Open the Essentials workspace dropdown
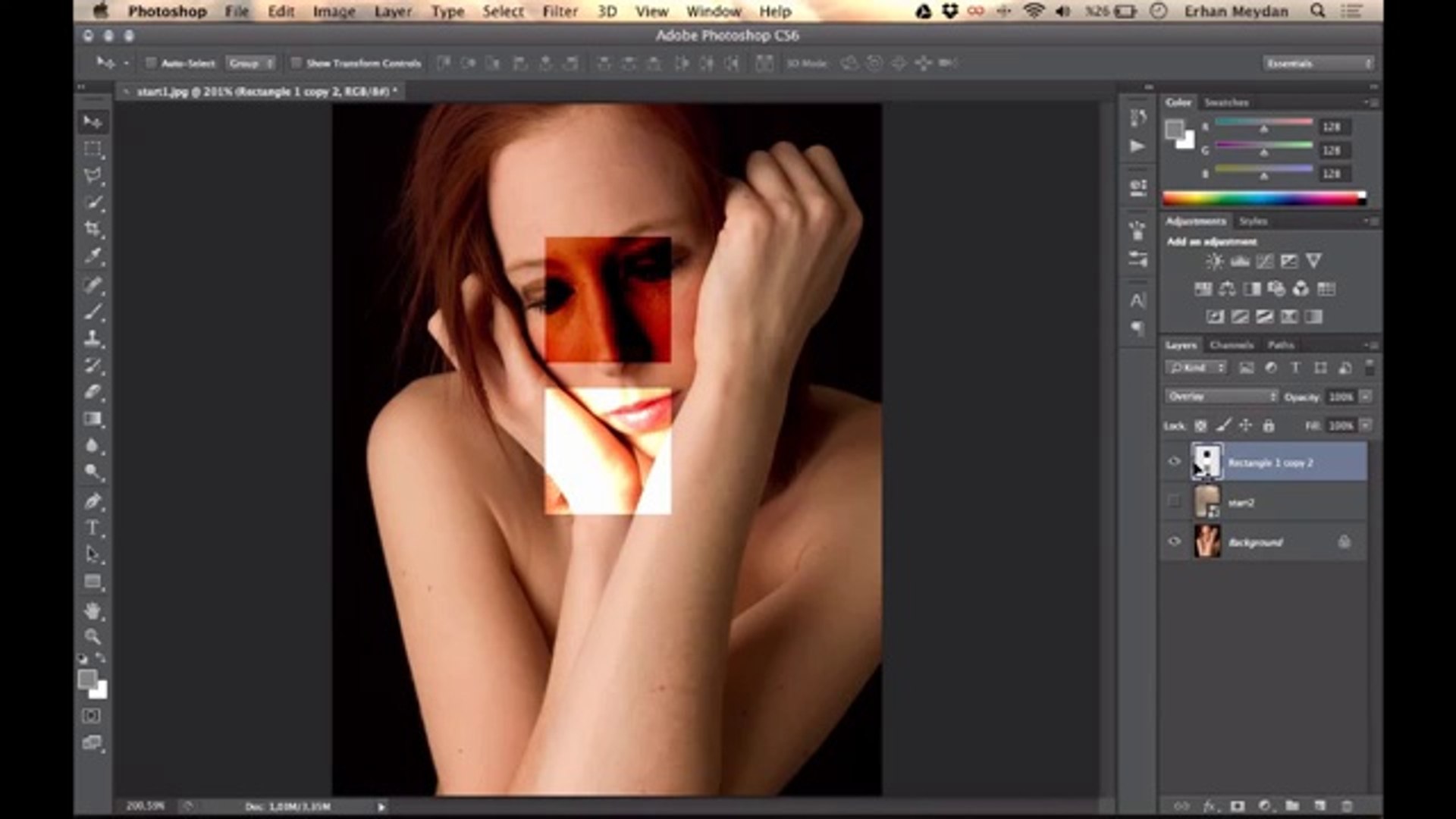The width and height of the screenshot is (1456, 819). click(x=1318, y=63)
